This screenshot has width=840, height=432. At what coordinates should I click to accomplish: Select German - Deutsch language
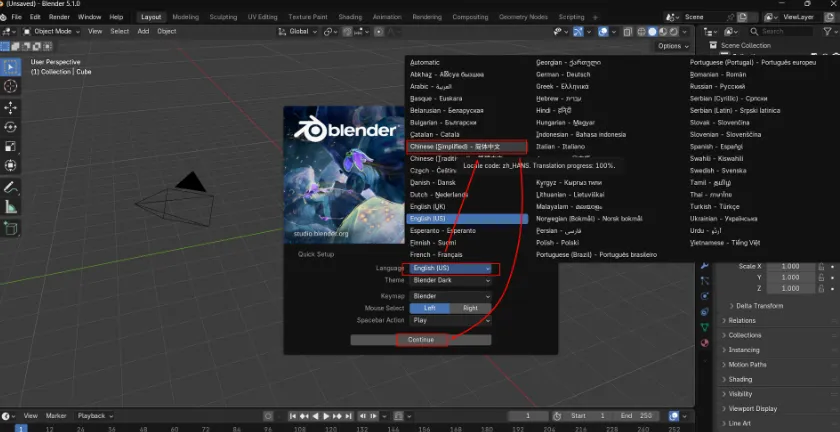563,75
